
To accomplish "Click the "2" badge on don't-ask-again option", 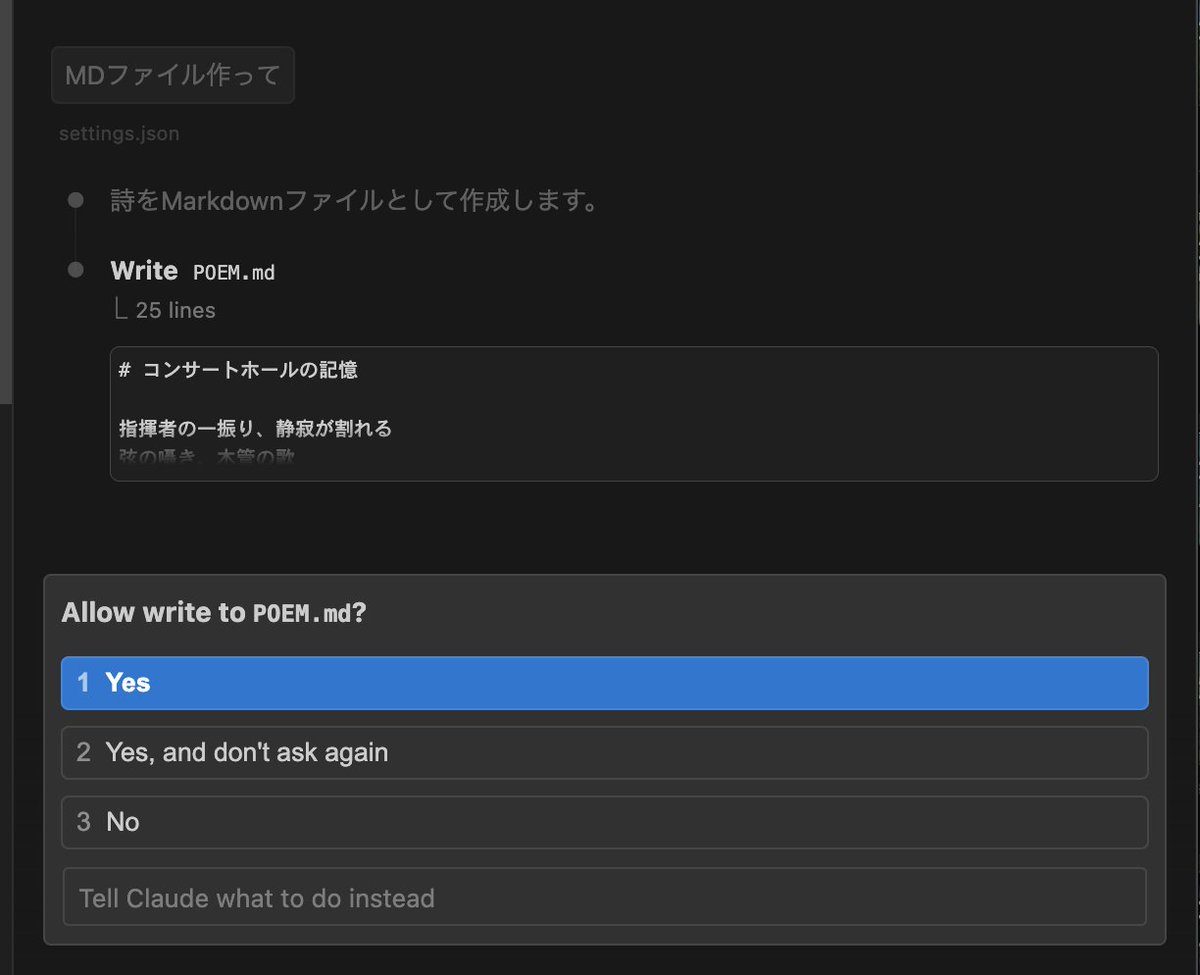I will pos(84,753).
